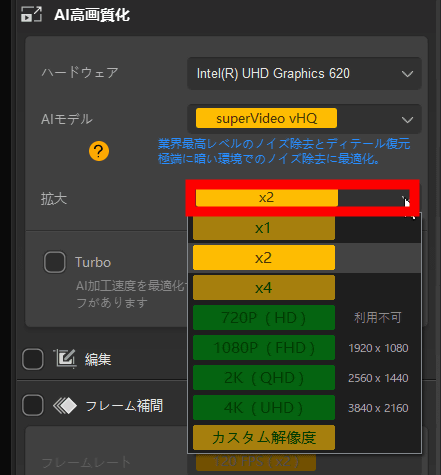Click the AI高画質化 section title
441x475 pixels.
click(x=92, y=15)
